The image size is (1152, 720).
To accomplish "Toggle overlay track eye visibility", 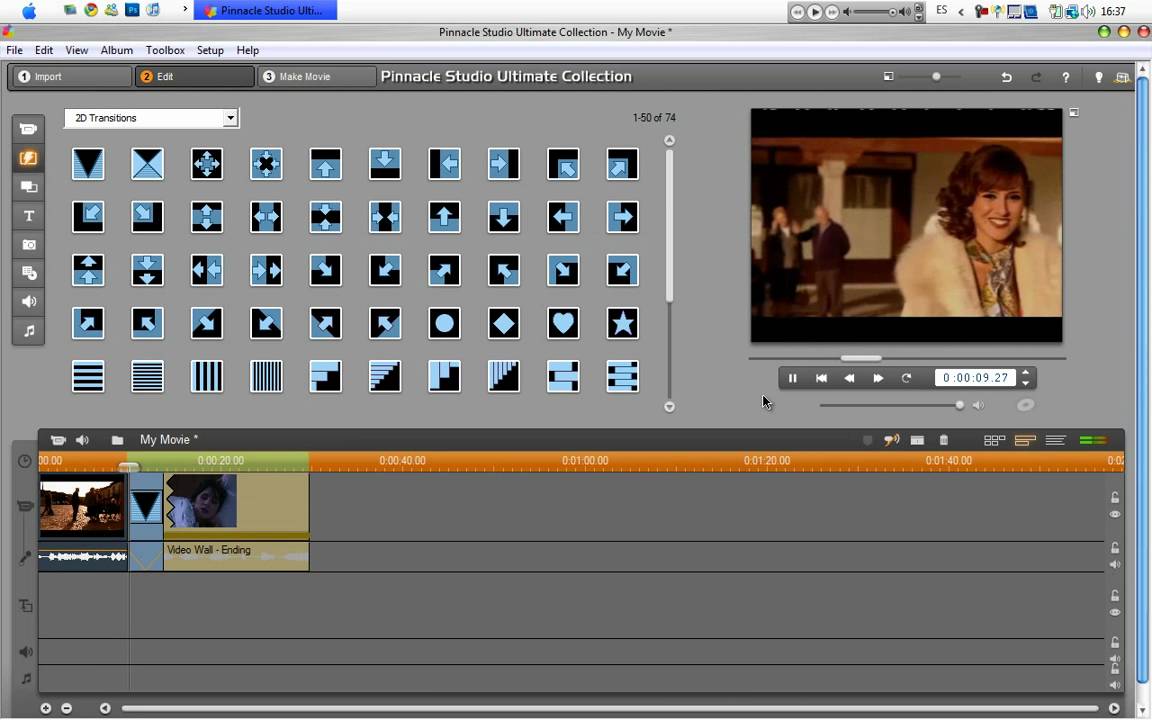I will pos(1115,612).
